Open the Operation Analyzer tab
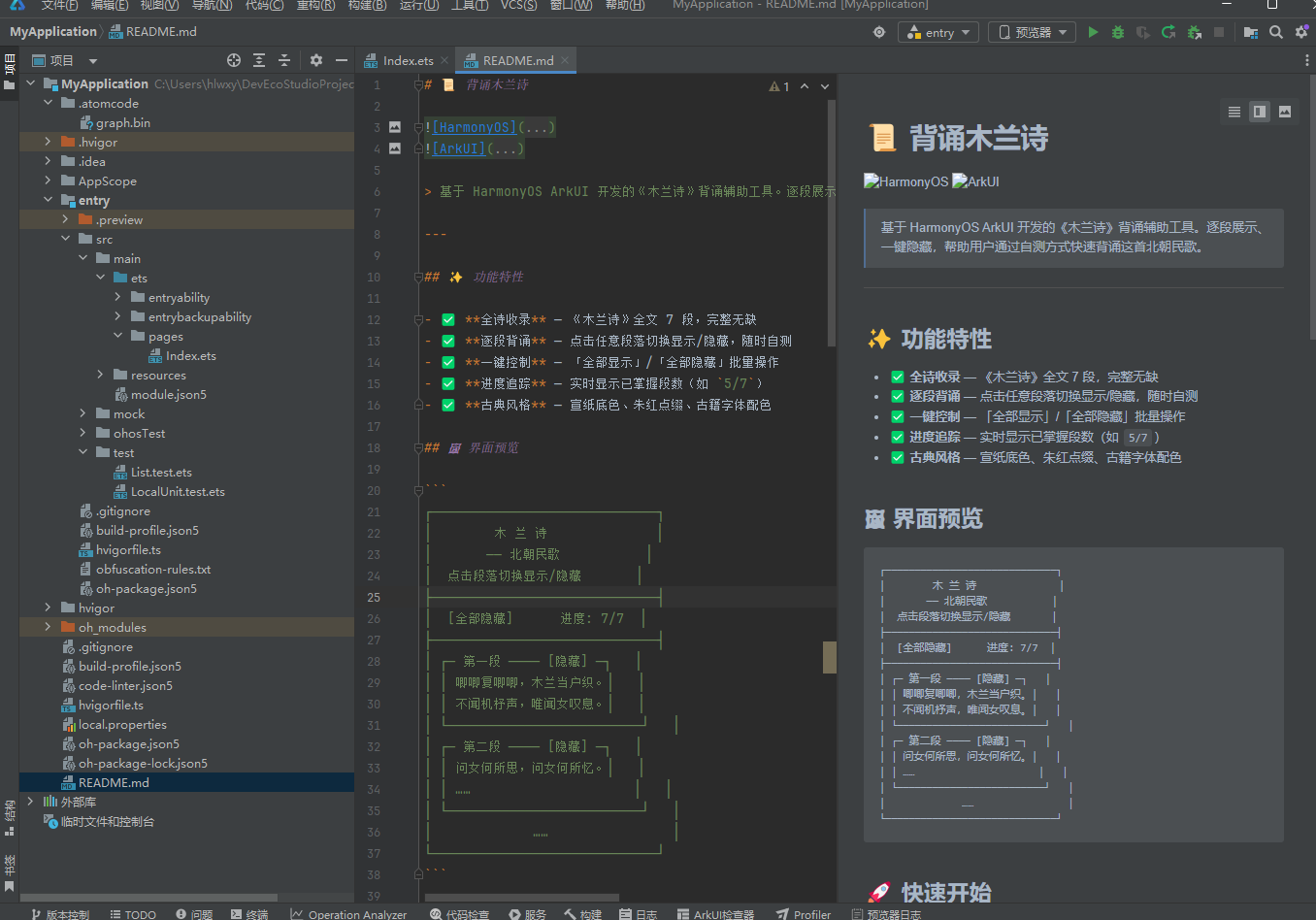 (348, 914)
